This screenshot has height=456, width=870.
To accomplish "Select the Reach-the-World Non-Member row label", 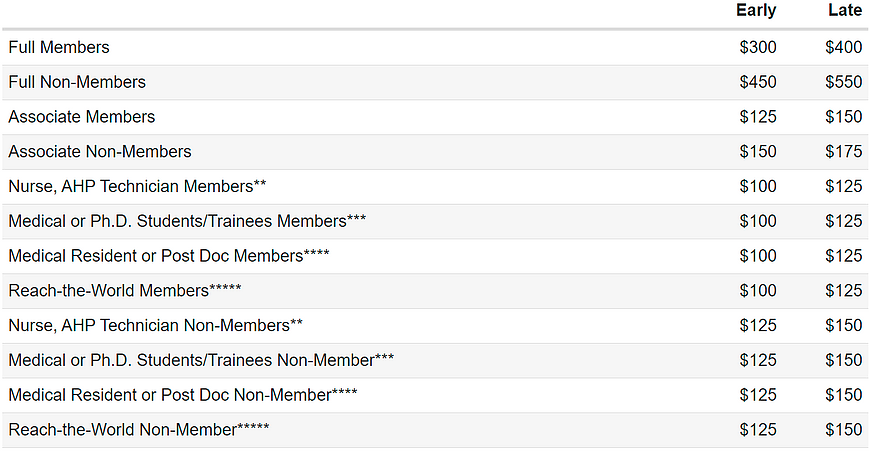I will [x=139, y=430].
